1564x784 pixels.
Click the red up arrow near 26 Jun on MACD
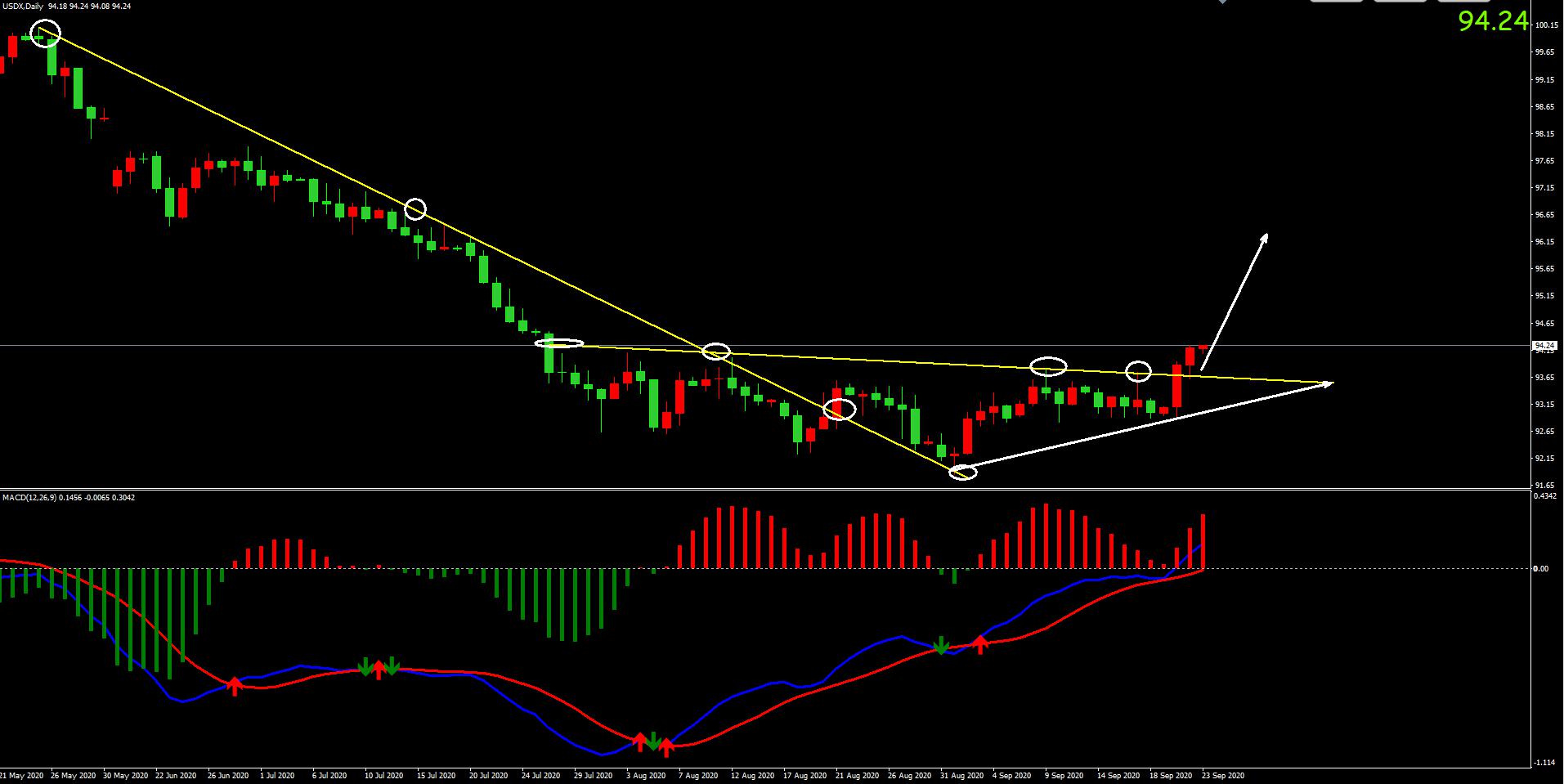pos(235,685)
